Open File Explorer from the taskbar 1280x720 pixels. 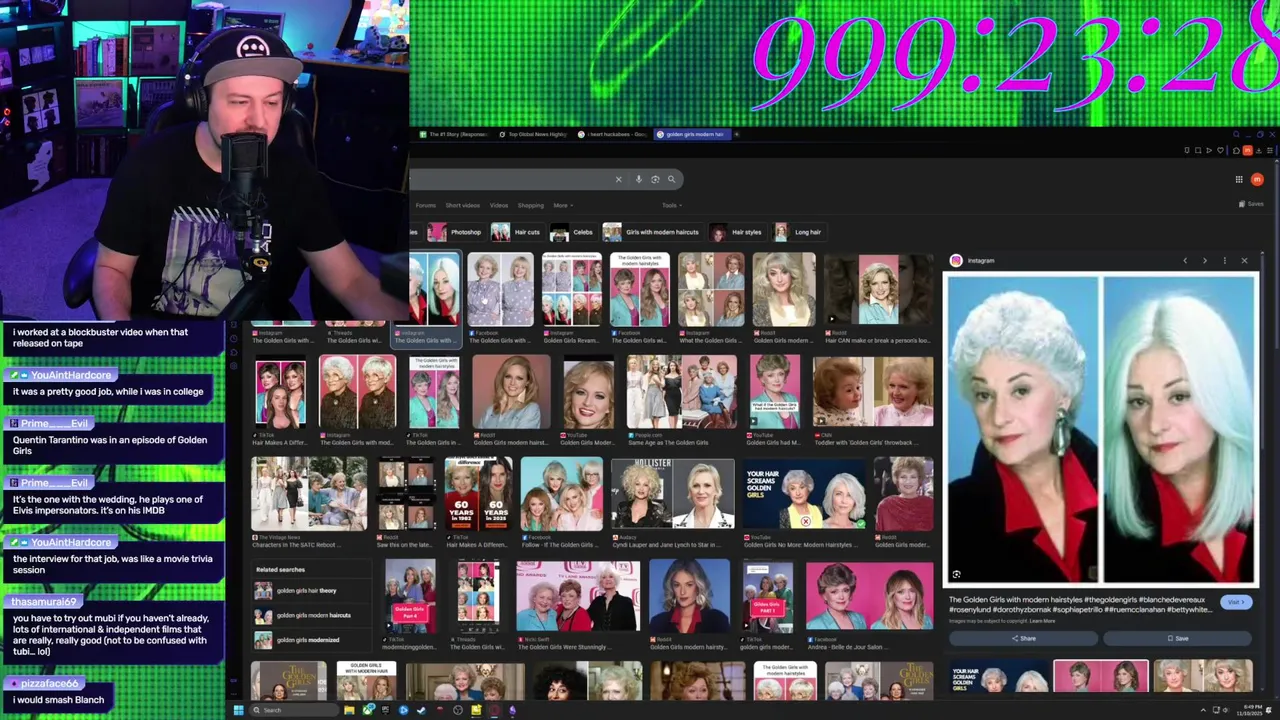349,710
